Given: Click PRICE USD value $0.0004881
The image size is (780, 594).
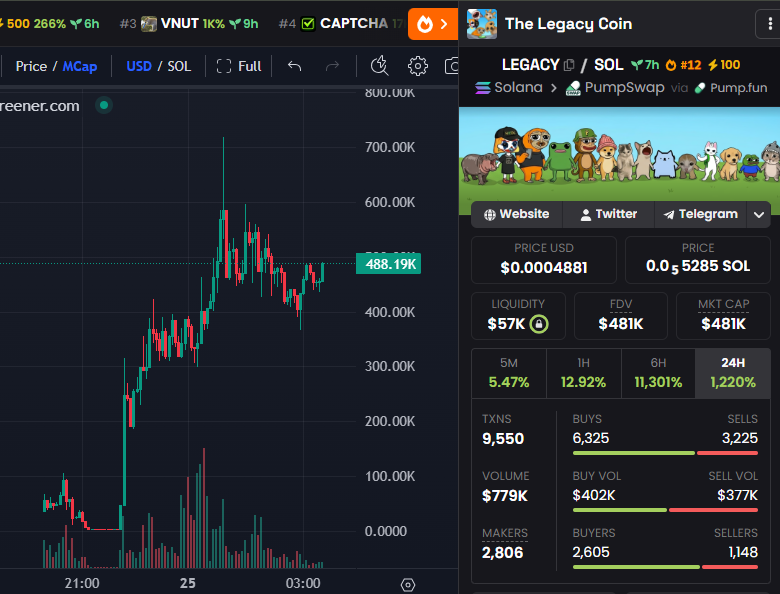Looking at the screenshot, I should pyautogui.click(x=544, y=268).
